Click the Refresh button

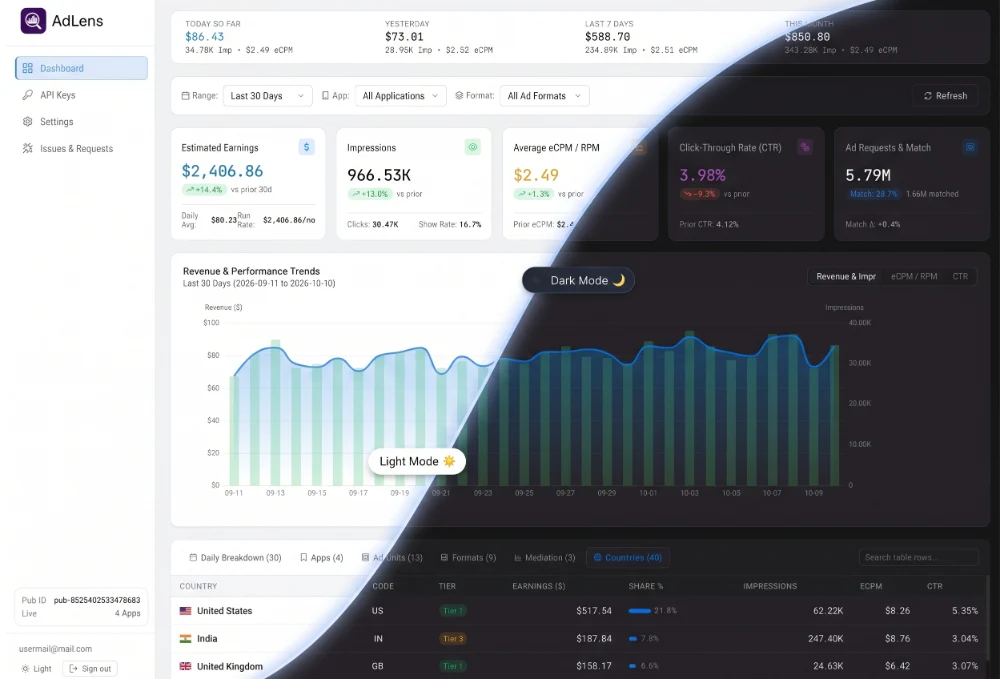[x=945, y=96]
